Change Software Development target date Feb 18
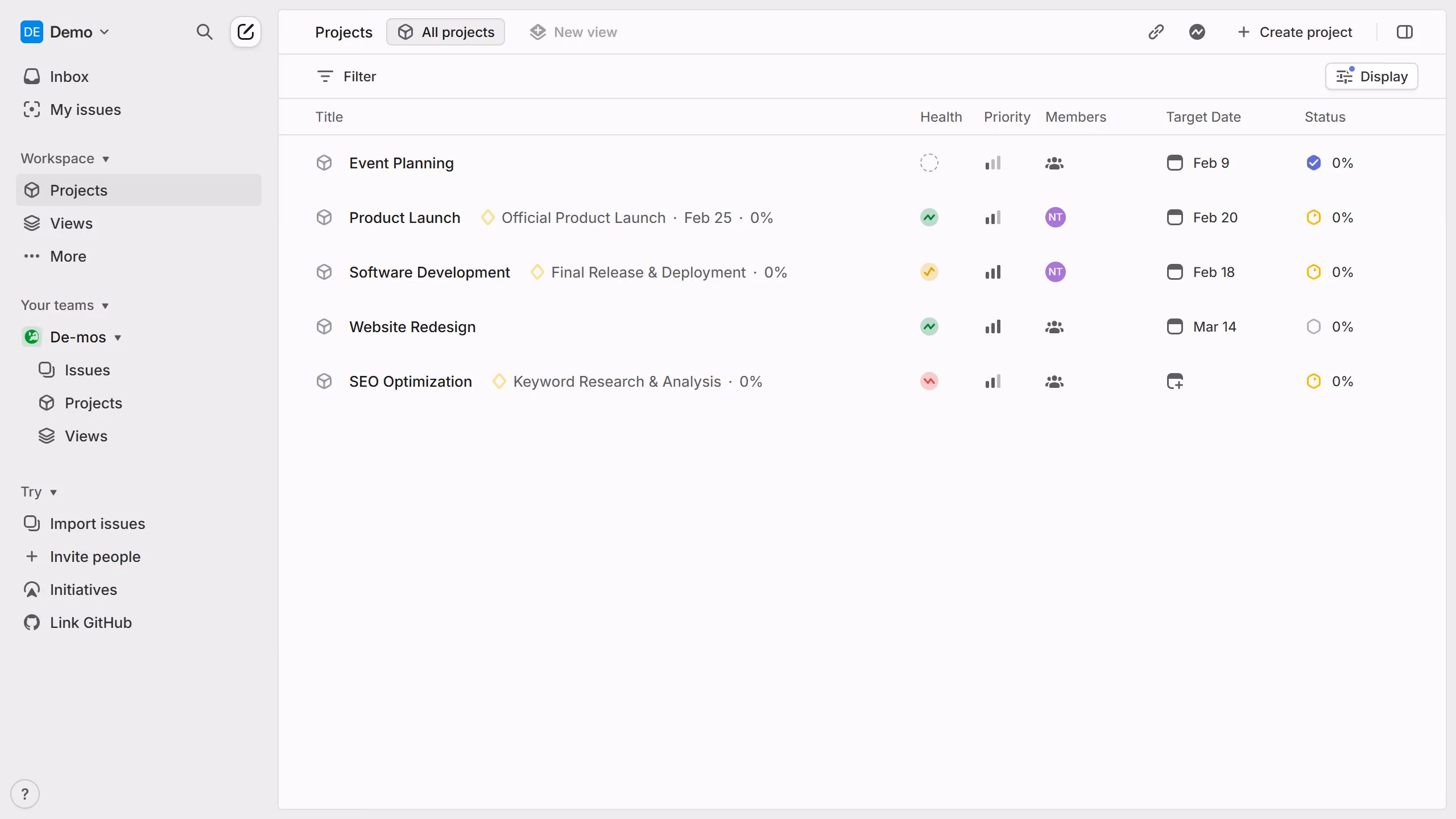Image resolution: width=1456 pixels, height=819 pixels. click(1200, 272)
